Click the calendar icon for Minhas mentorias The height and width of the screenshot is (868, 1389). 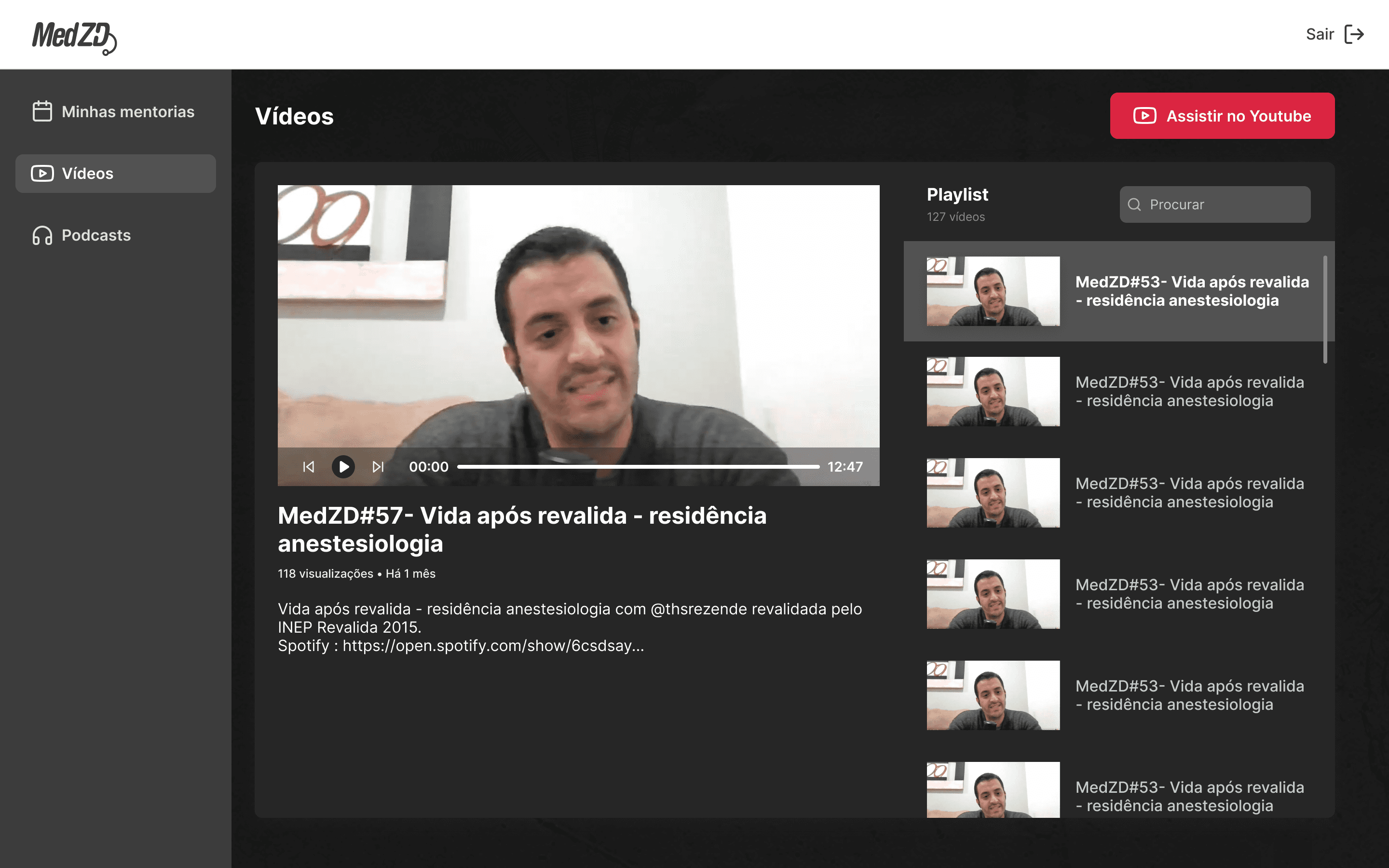tap(42, 111)
